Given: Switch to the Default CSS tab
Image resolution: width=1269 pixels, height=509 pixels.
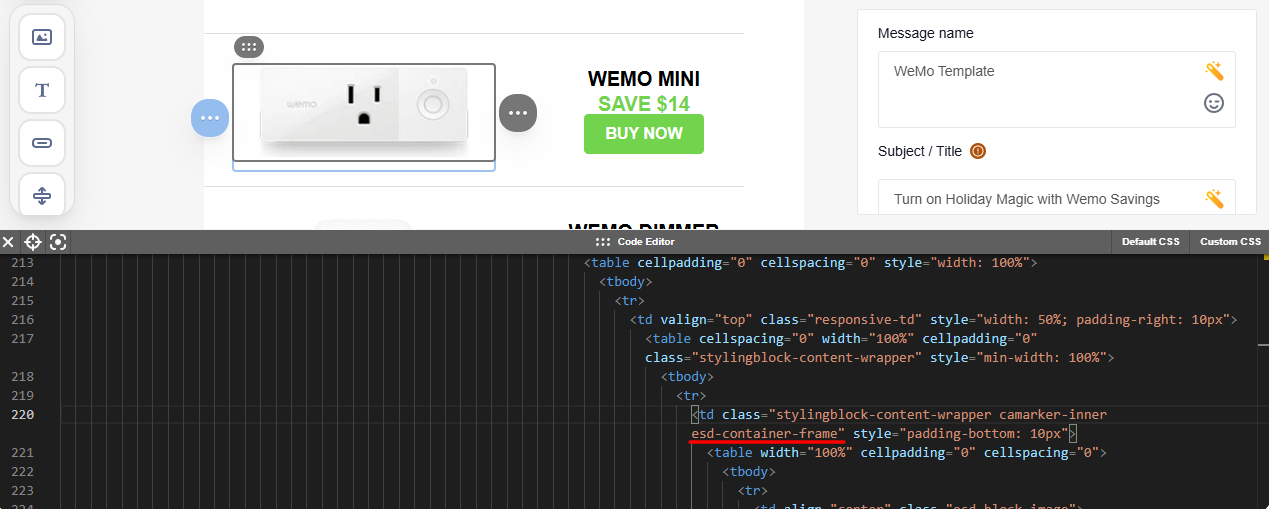Looking at the screenshot, I should pyautogui.click(x=1151, y=242).
